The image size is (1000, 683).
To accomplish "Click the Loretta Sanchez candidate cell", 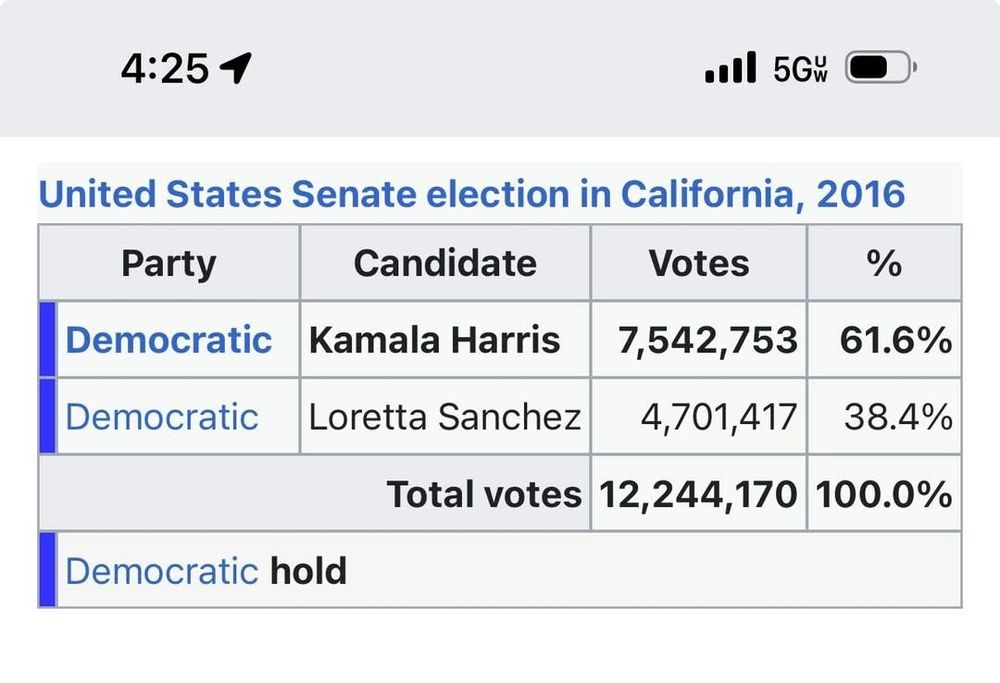I will click(x=445, y=416).
